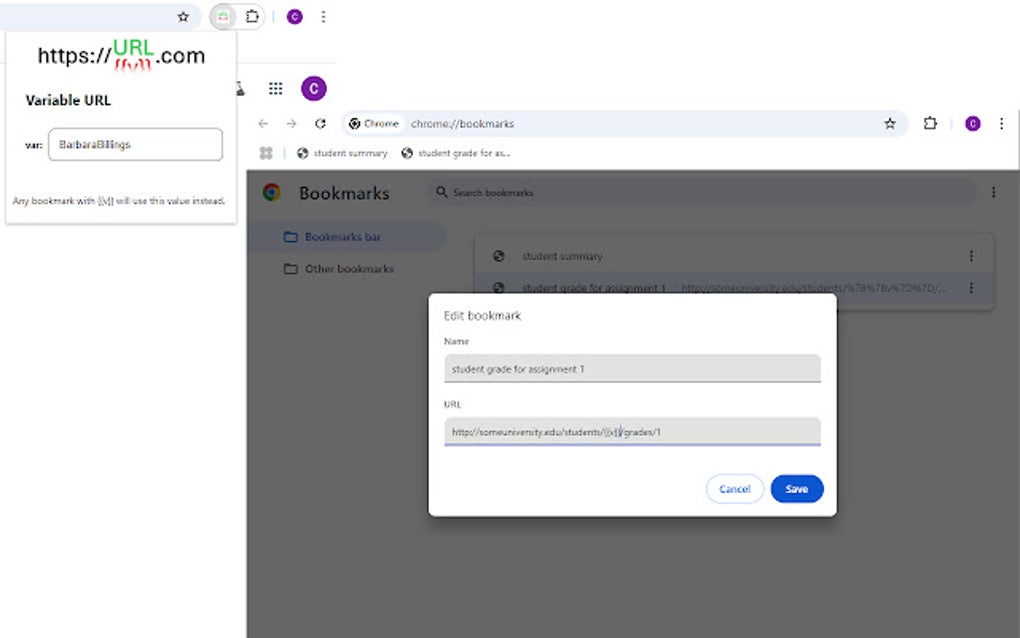Open student summary bookmark in bookmarks bar

pyautogui.click(x=342, y=153)
